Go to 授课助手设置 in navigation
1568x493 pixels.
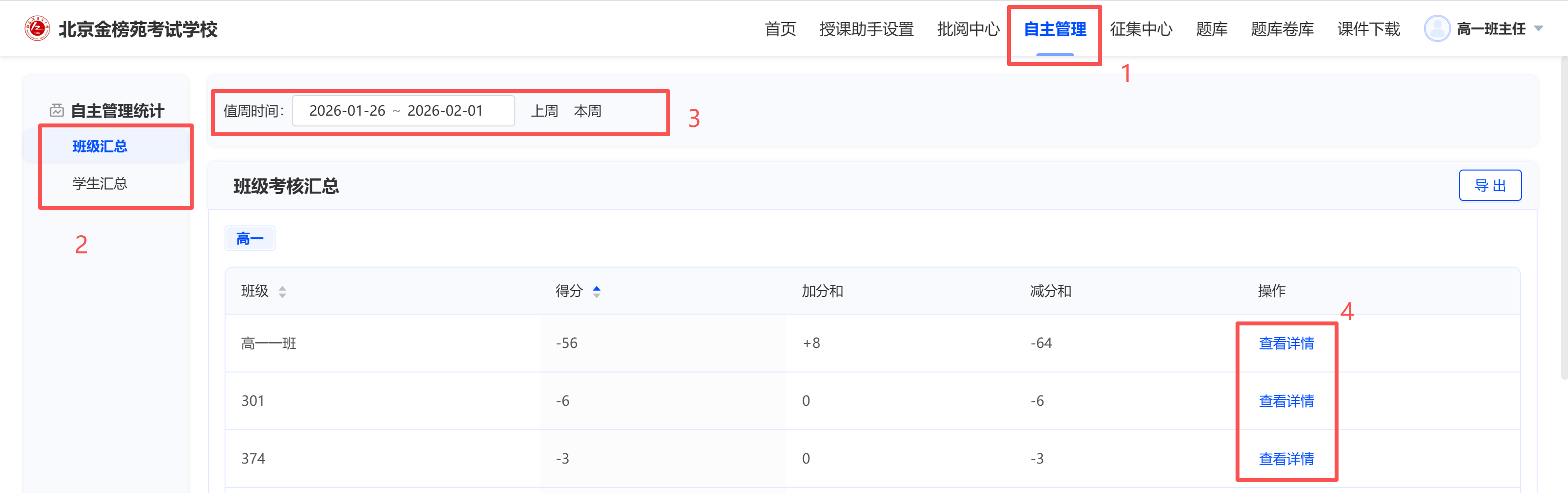866,28
